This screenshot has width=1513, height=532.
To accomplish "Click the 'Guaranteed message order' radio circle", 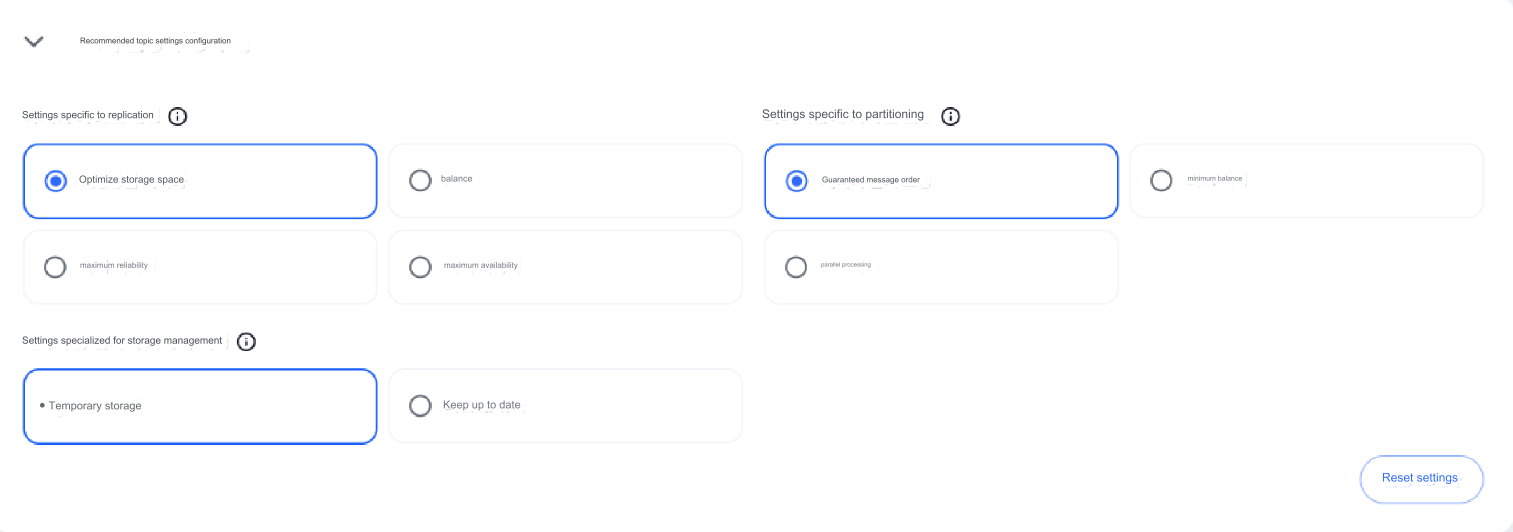I will click(x=796, y=181).
